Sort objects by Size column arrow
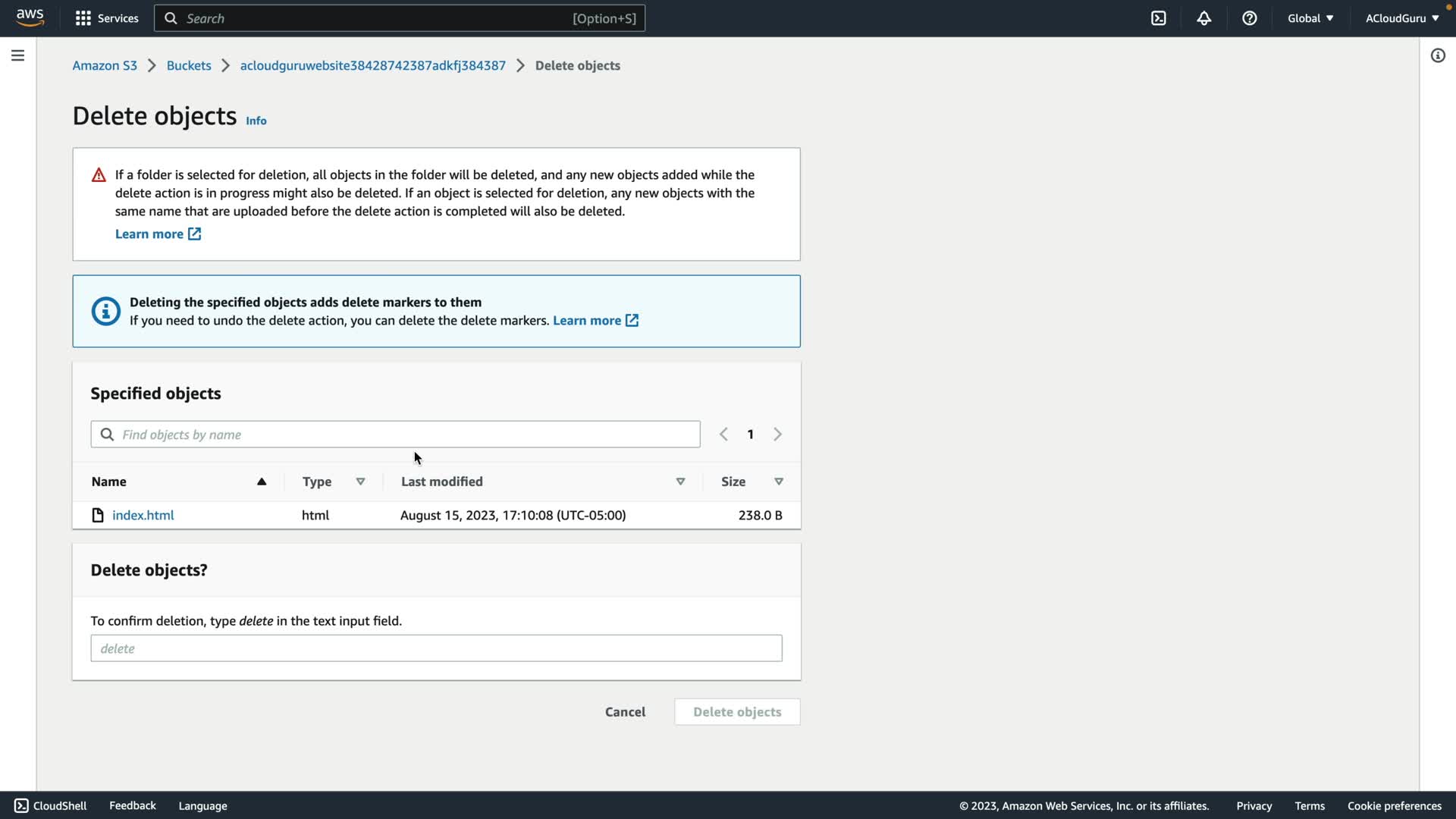Image resolution: width=1456 pixels, height=819 pixels. click(x=778, y=482)
